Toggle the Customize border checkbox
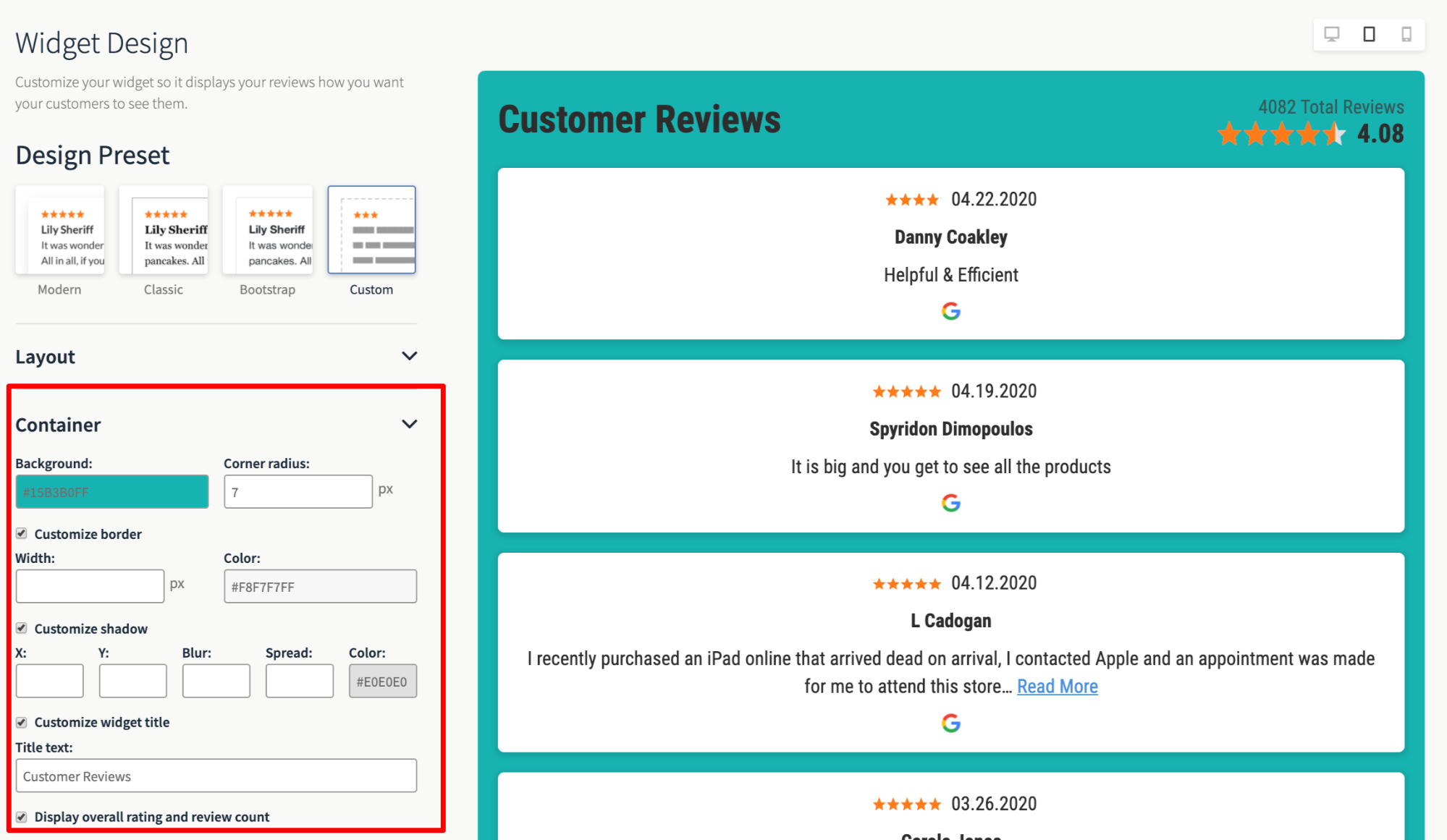Screen dimensions: 1447x840 click(22, 533)
